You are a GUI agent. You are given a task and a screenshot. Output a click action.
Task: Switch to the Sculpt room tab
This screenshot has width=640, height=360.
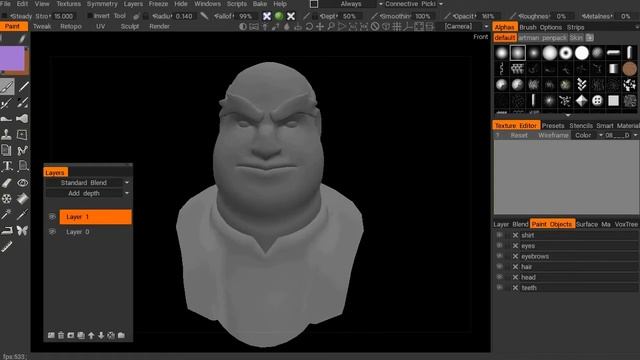coord(130,27)
